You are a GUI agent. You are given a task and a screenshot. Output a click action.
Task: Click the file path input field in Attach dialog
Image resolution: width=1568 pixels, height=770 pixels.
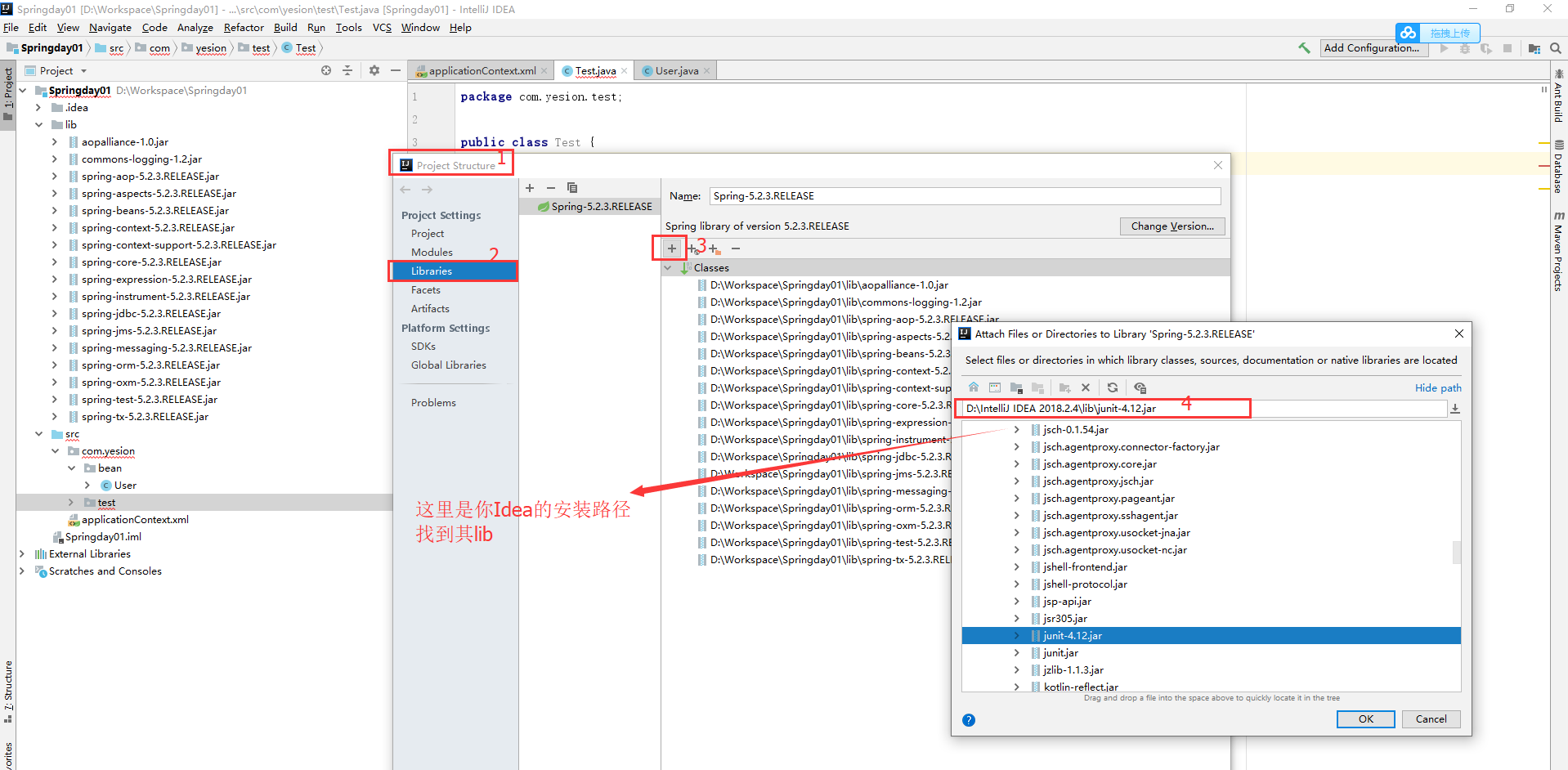click(1203, 409)
